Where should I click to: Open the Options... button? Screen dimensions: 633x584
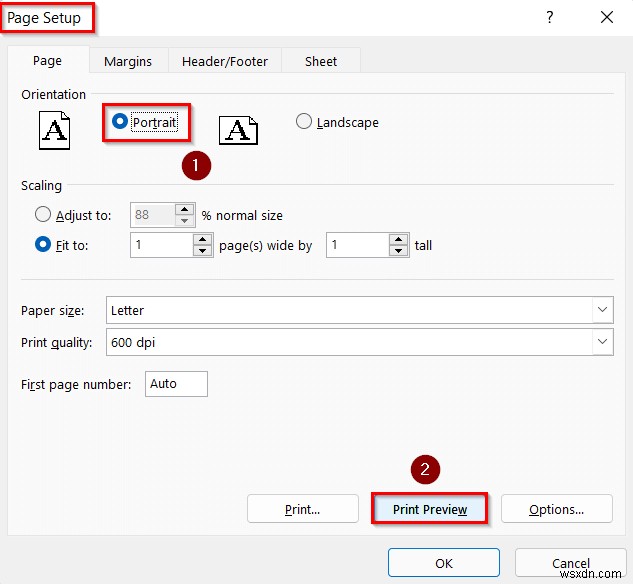pos(557,509)
